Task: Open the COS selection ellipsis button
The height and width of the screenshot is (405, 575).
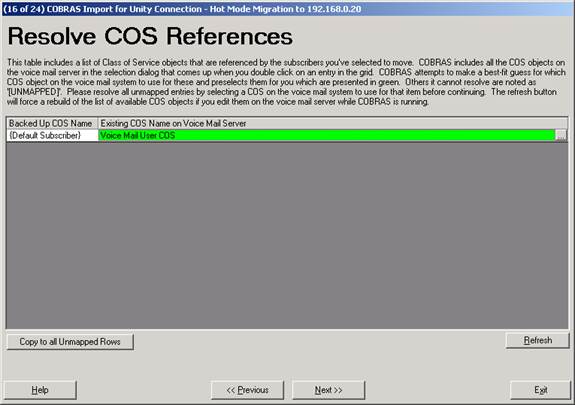Action: [x=561, y=135]
